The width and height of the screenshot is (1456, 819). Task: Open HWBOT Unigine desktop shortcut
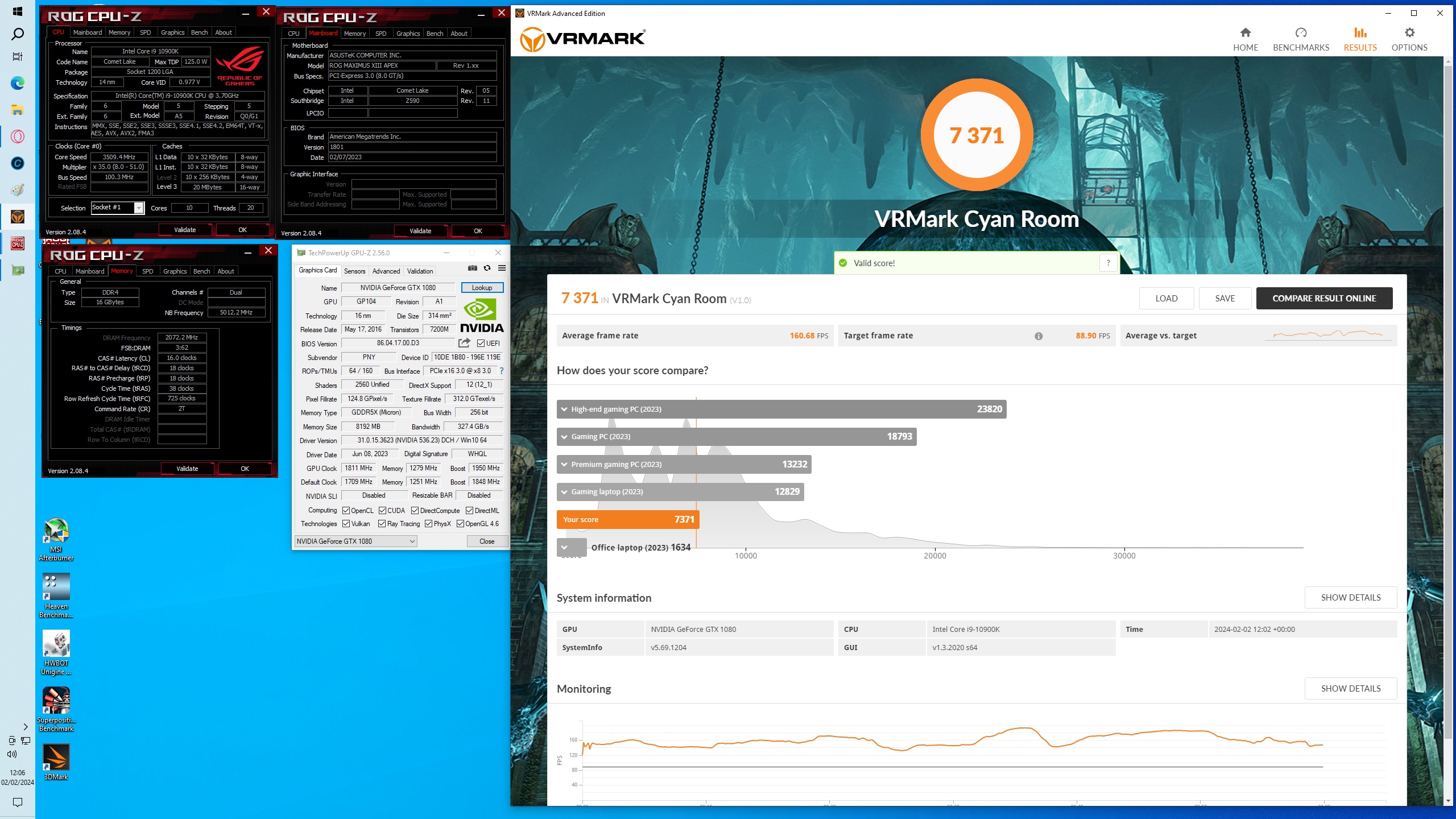(56, 652)
